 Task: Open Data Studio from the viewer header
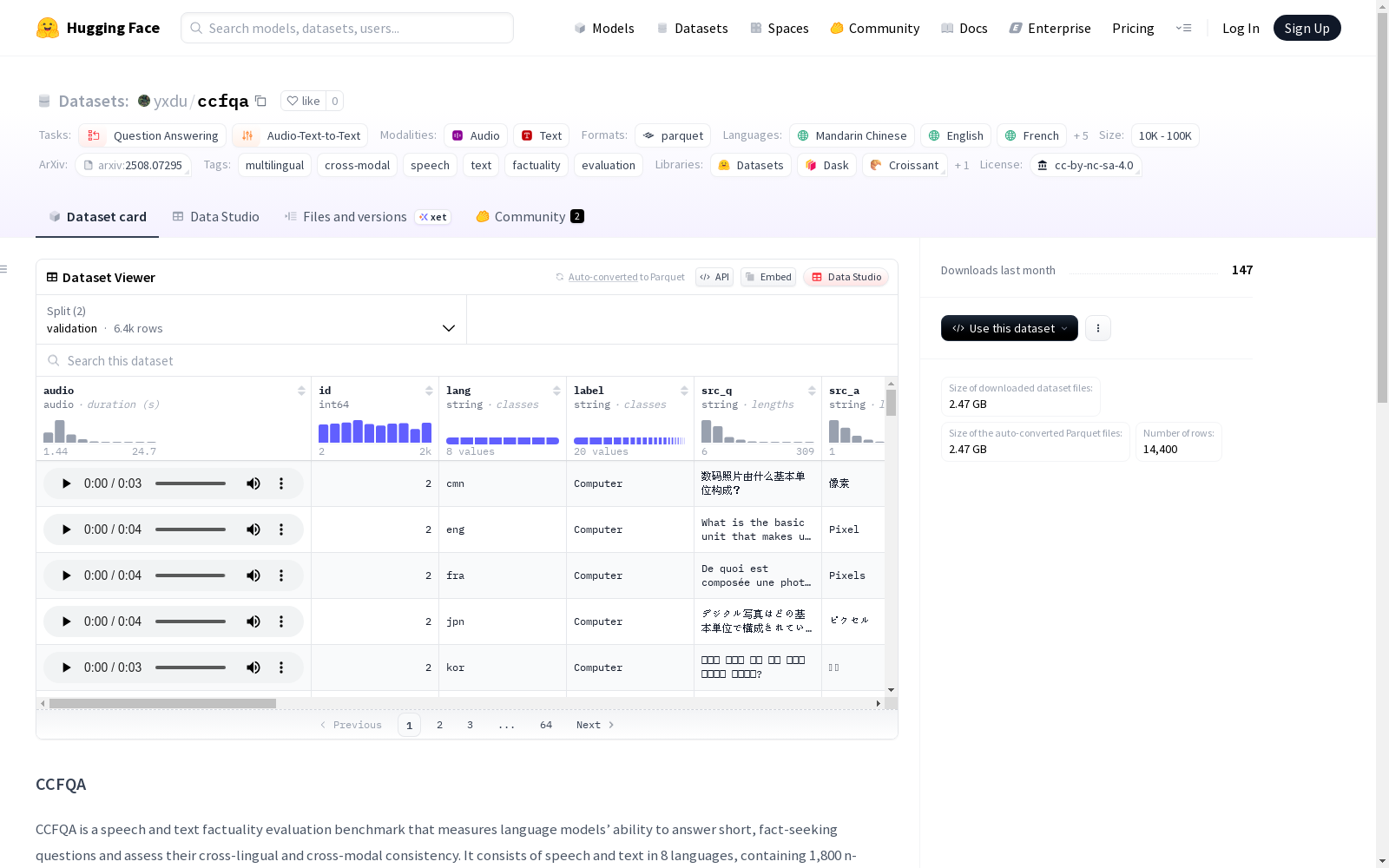coord(846,277)
